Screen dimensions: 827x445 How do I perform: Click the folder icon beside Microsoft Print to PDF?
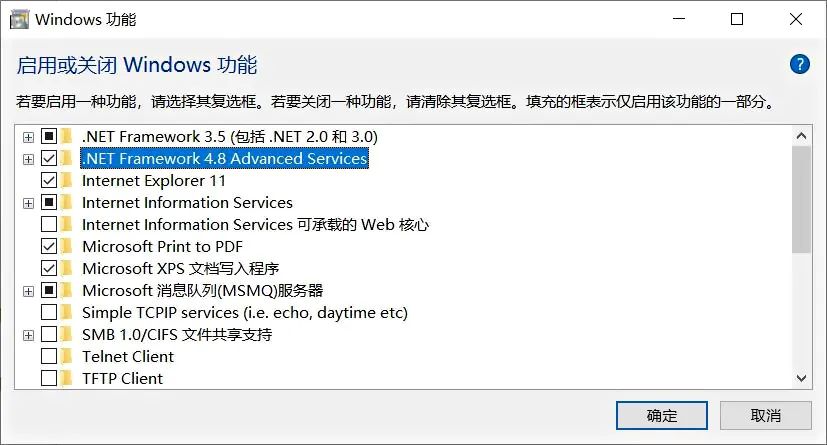pyautogui.click(x=67, y=247)
